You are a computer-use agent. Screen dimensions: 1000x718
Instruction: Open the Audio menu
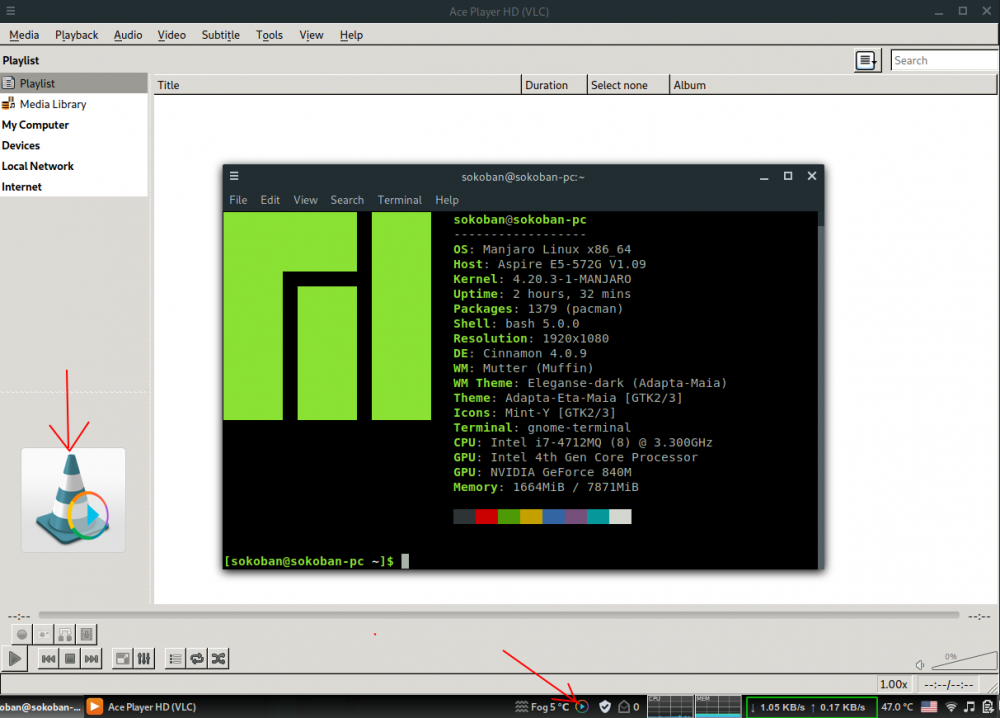point(128,35)
